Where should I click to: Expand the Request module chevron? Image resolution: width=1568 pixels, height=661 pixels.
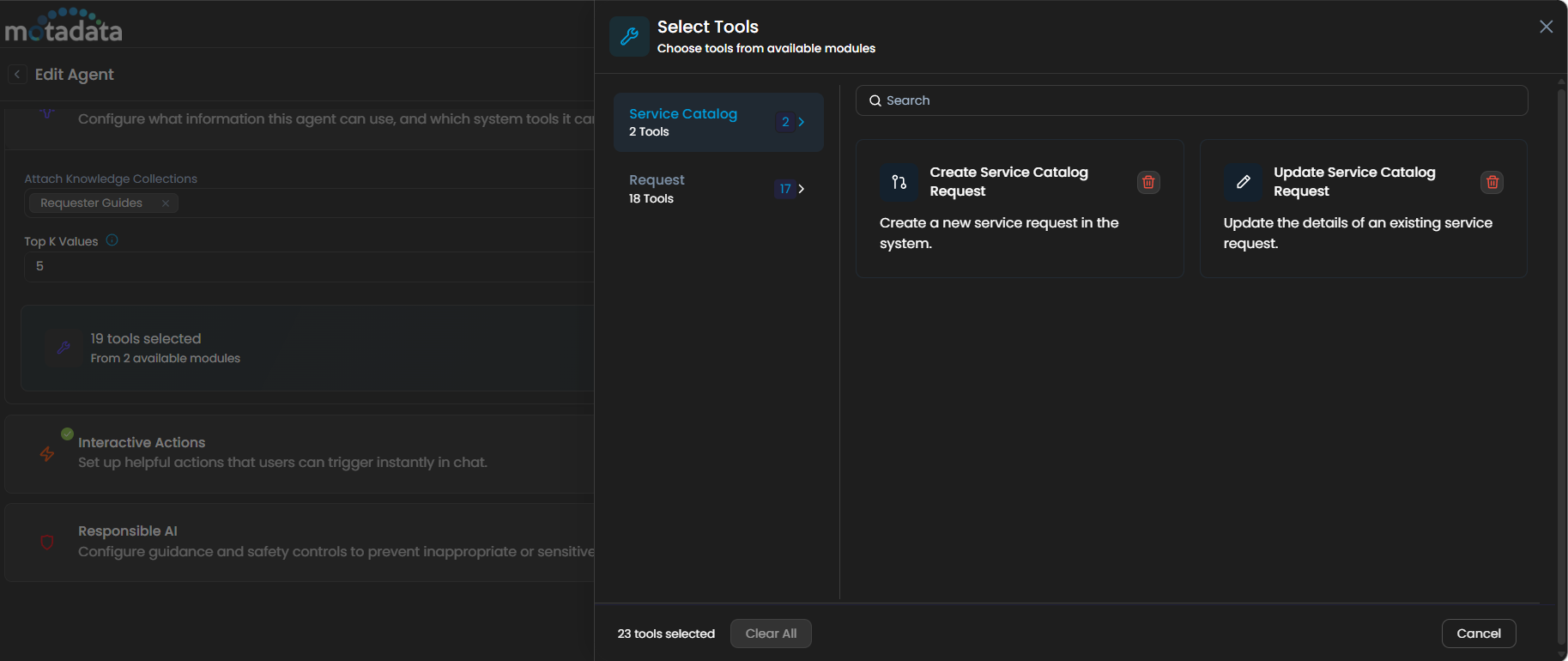pyautogui.click(x=802, y=189)
